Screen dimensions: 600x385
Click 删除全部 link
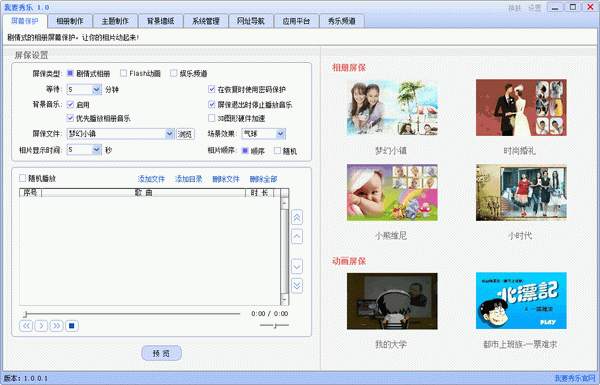pos(263,179)
